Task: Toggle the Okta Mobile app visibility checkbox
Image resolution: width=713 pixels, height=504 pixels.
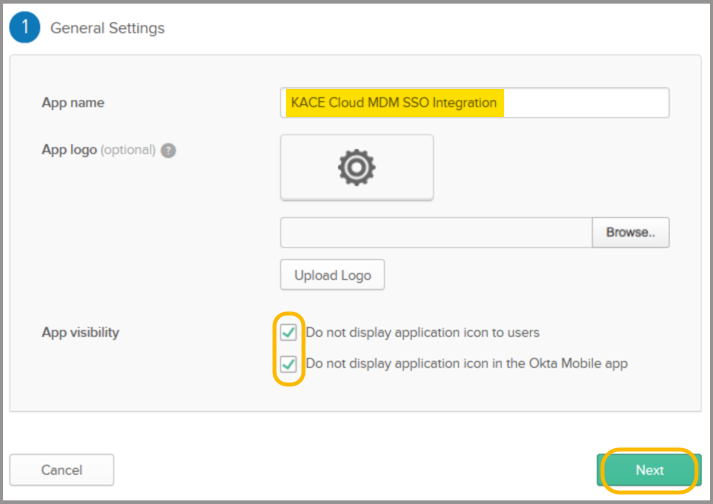Action: point(289,364)
